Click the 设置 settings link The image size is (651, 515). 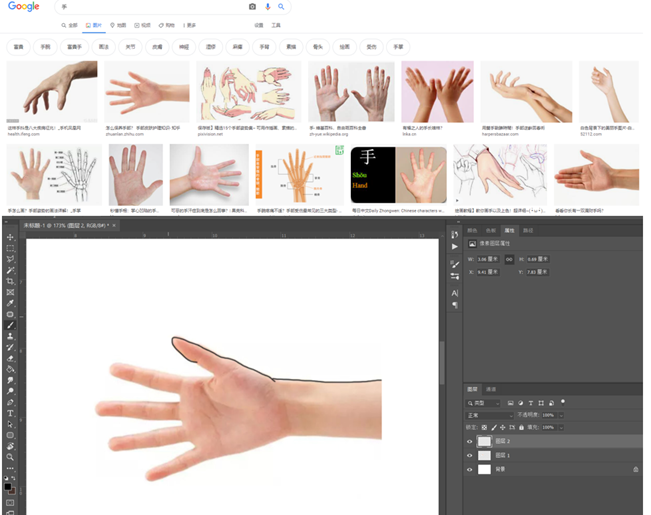[x=259, y=25]
